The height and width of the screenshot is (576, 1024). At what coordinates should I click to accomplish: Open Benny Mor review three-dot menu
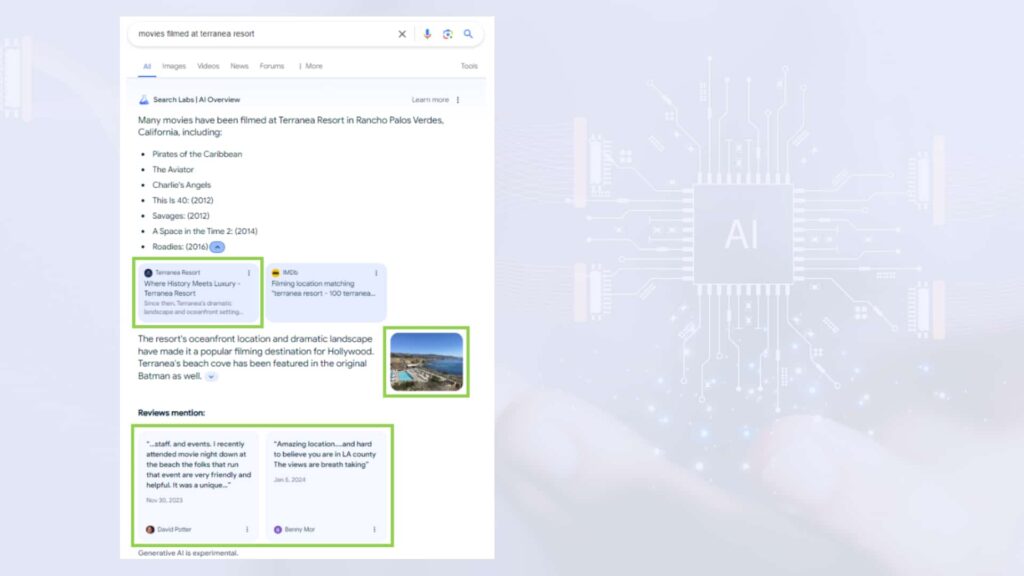click(374, 530)
